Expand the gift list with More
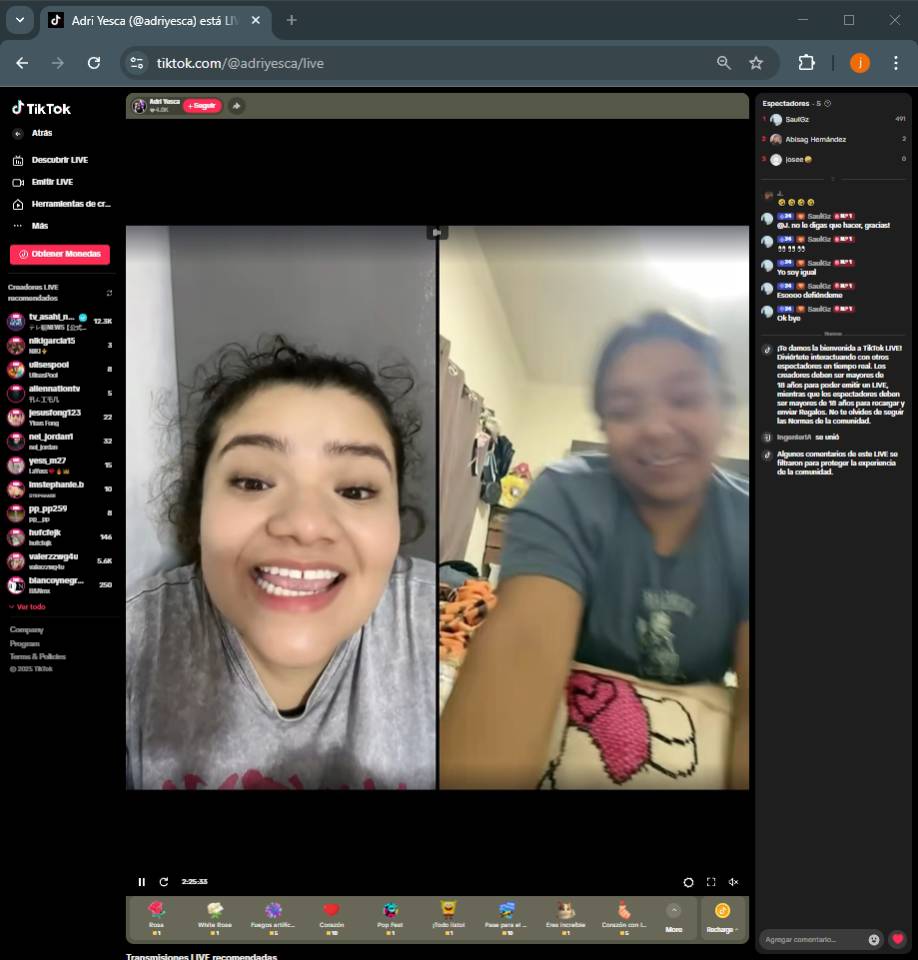Viewport: 918px width, 960px height. tap(673, 917)
